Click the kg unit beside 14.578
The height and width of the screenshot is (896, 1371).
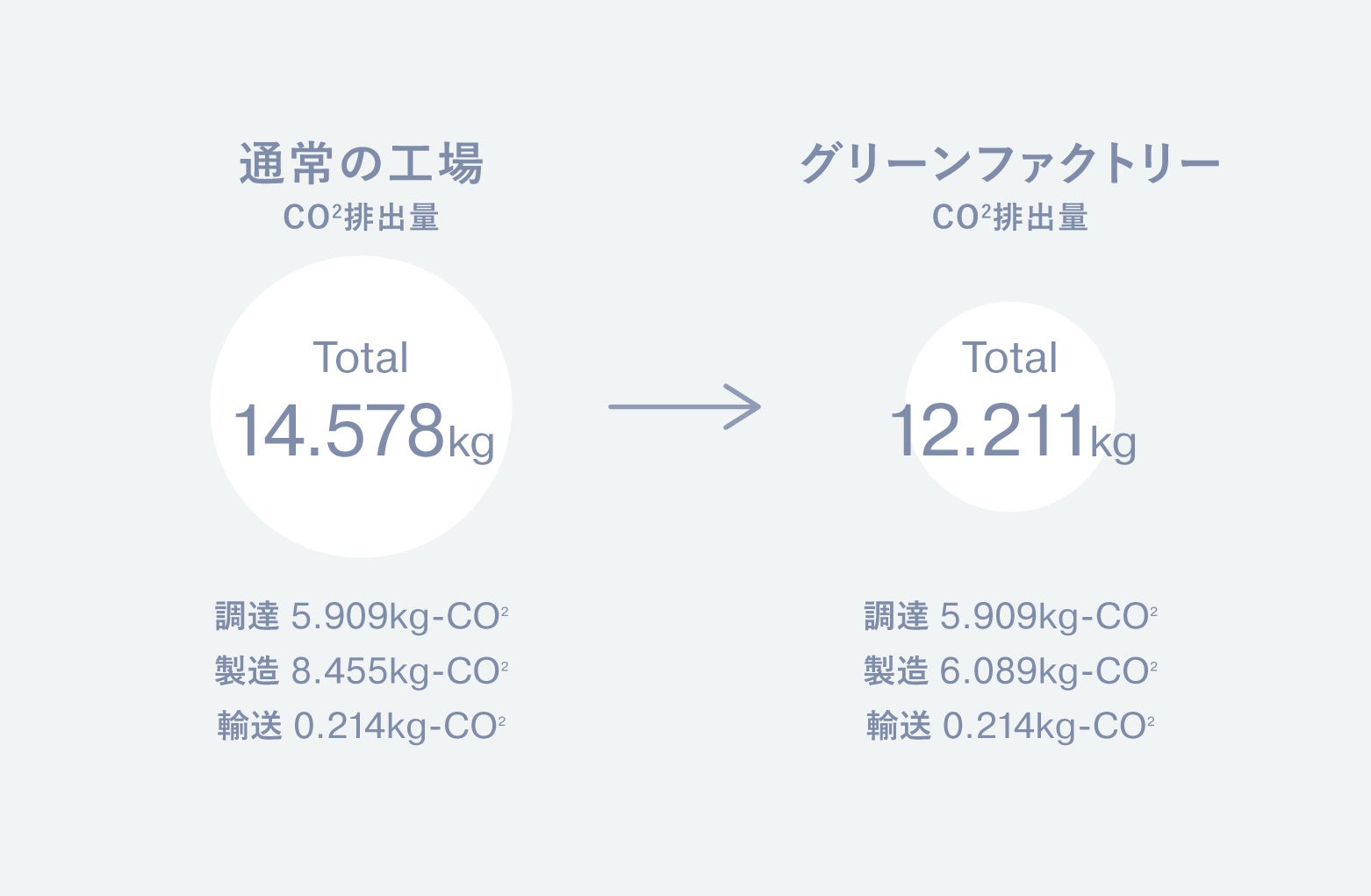pos(471,441)
